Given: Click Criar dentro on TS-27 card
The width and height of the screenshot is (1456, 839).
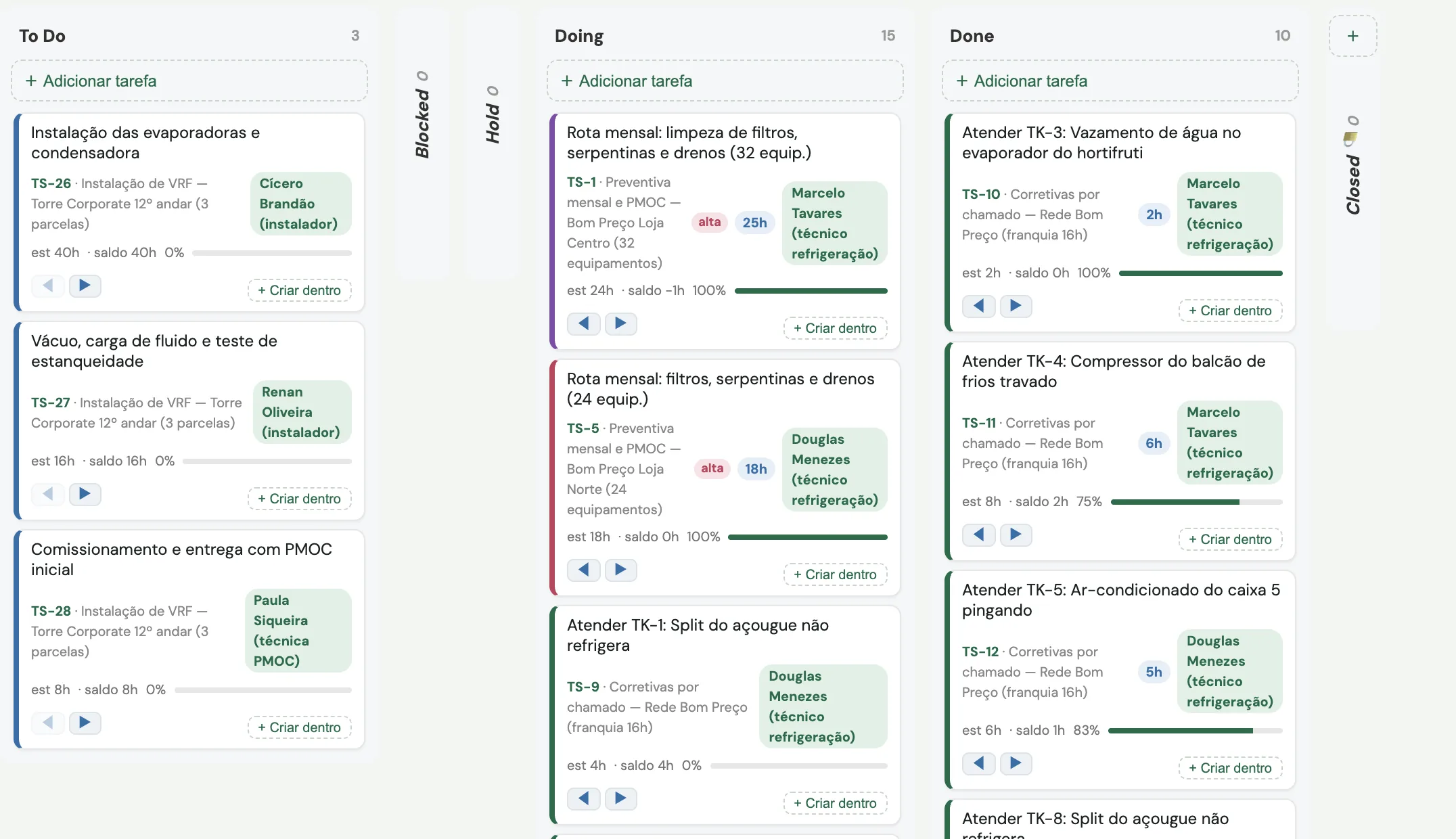Looking at the screenshot, I should coord(299,499).
